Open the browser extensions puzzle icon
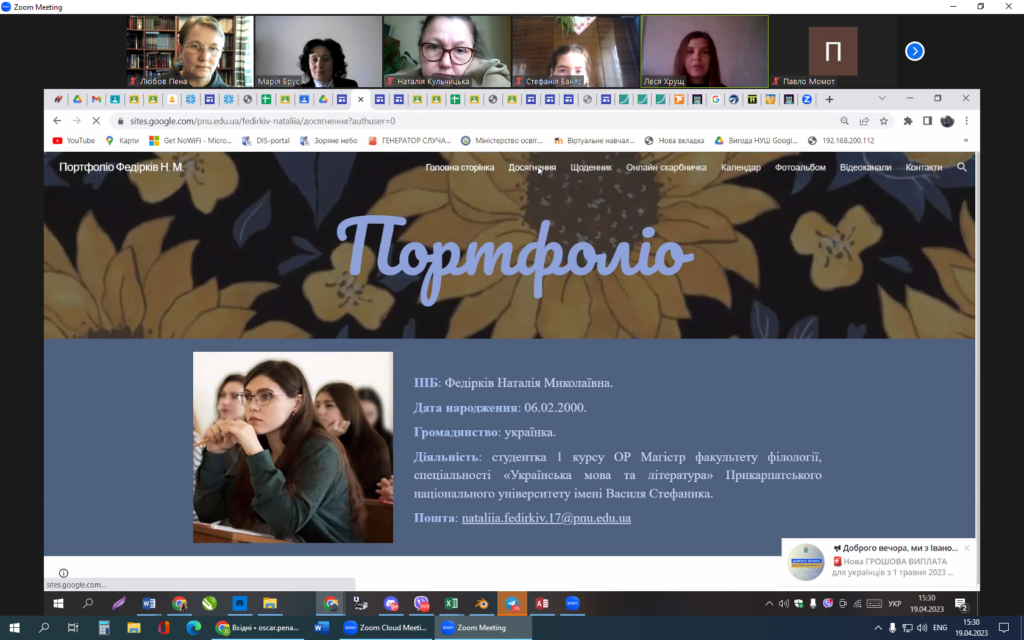The image size is (1024, 640). click(908, 121)
